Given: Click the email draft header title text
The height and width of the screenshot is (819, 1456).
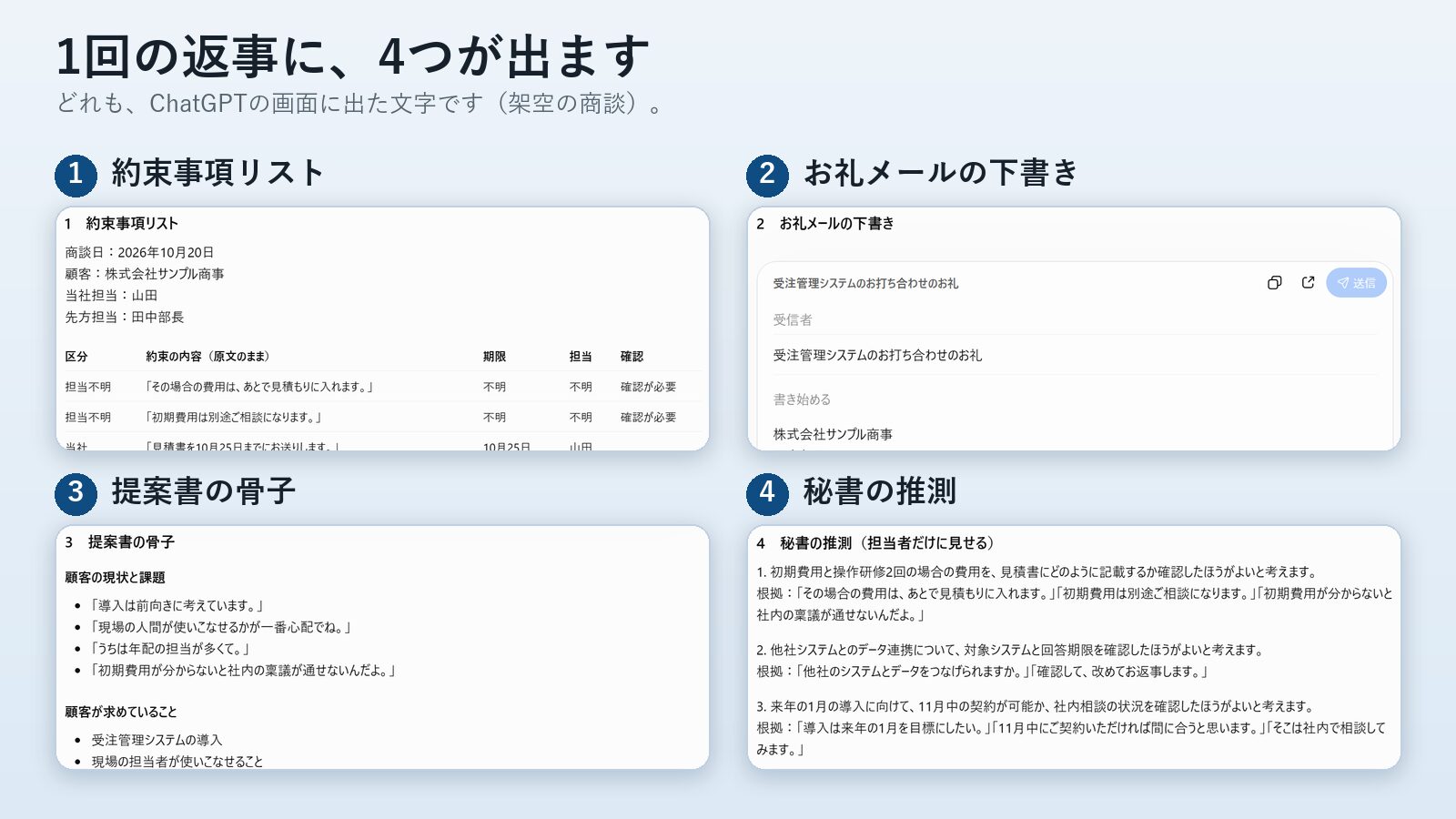Looking at the screenshot, I should pyautogui.click(x=865, y=284).
